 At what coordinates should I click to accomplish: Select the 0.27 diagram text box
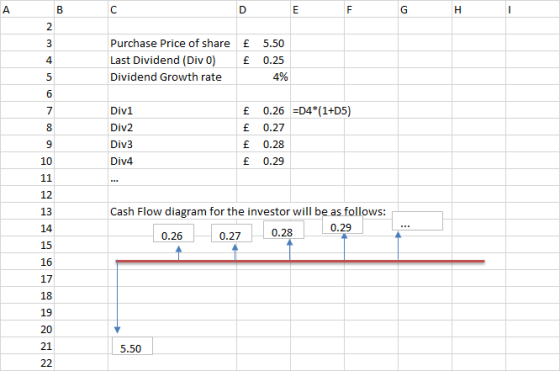[231, 233]
